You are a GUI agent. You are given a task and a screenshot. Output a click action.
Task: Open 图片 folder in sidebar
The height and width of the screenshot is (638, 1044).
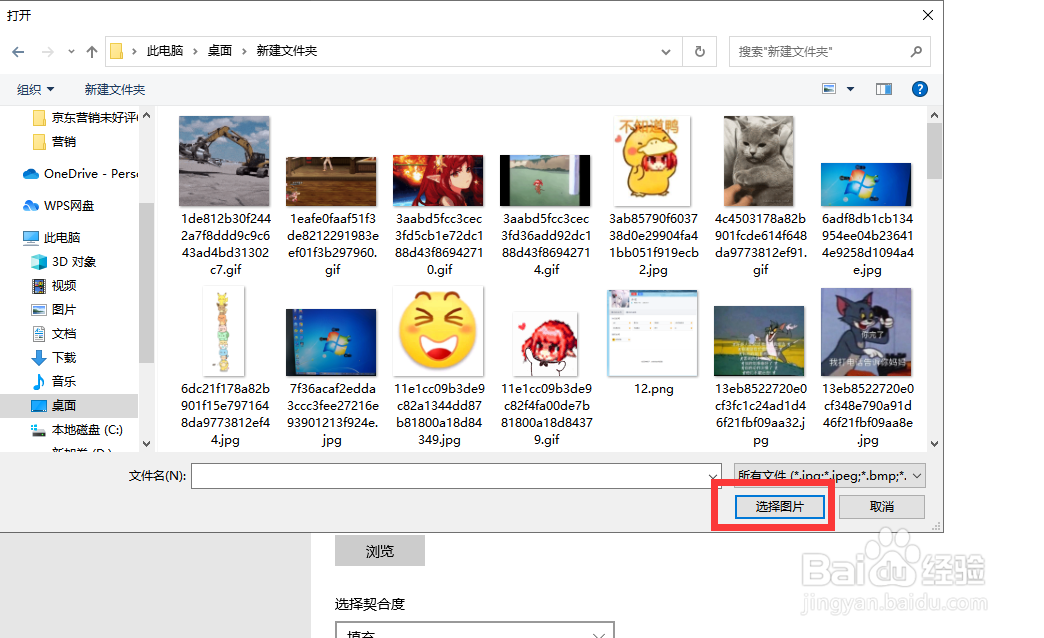tap(54, 310)
